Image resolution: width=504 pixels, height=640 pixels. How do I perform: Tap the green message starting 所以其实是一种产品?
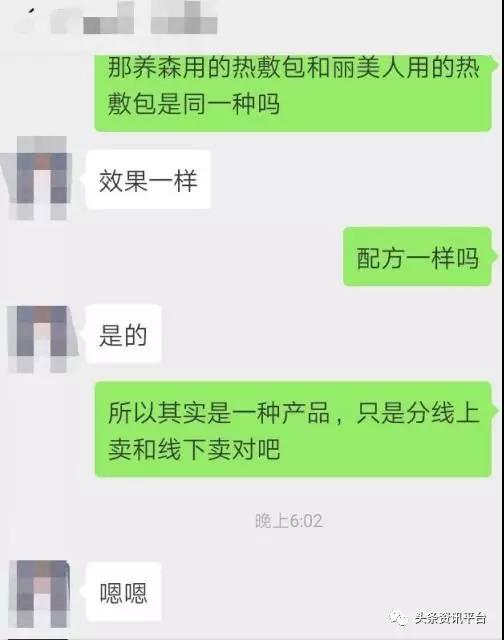(295, 429)
